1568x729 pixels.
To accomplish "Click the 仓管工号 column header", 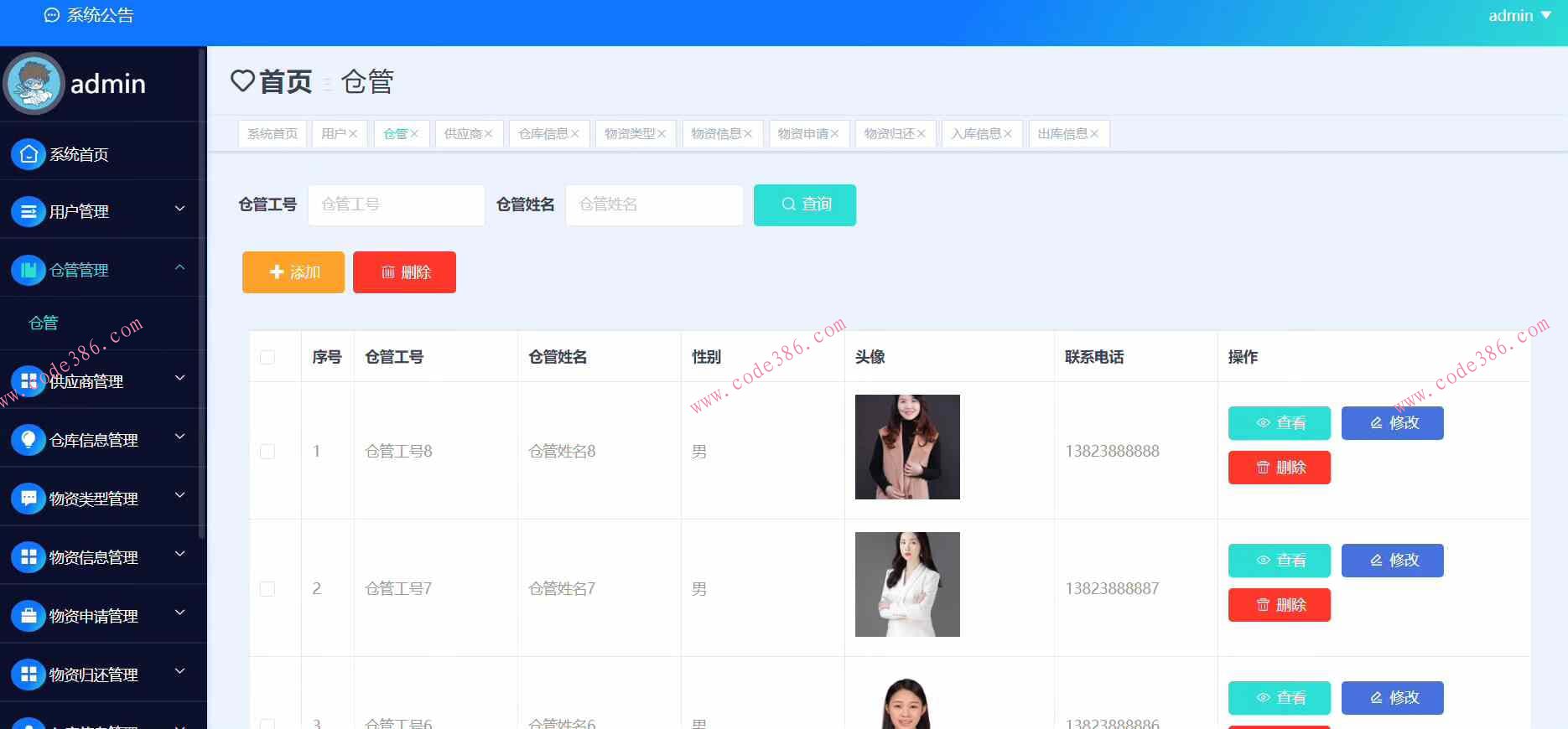I will [x=394, y=357].
